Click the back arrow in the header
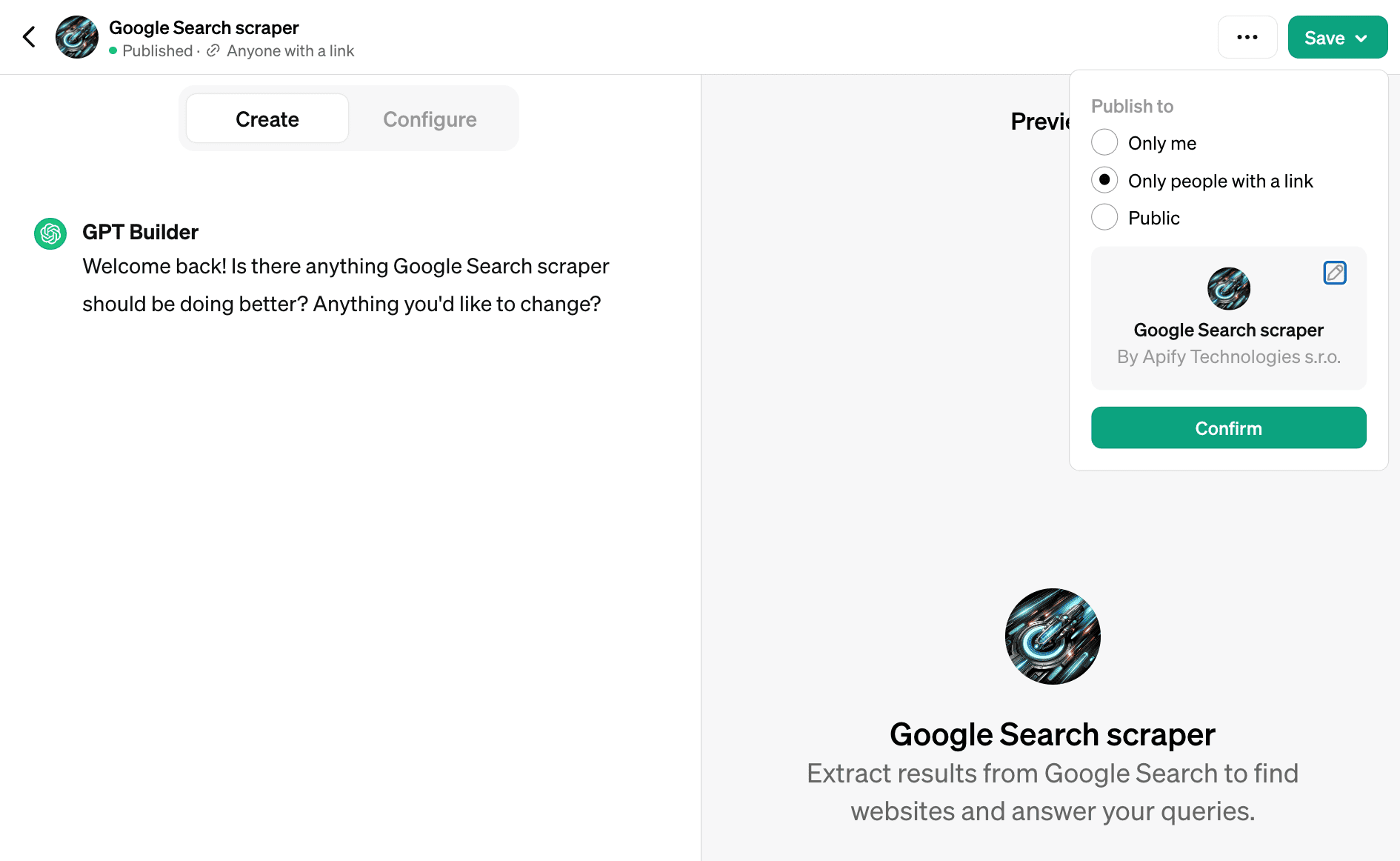1400x861 pixels. pos(29,36)
